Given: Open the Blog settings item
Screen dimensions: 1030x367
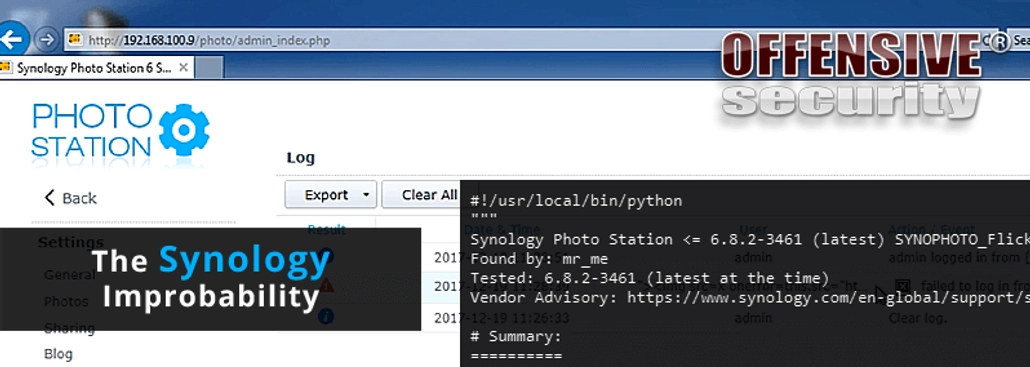Looking at the screenshot, I should [58, 354].
